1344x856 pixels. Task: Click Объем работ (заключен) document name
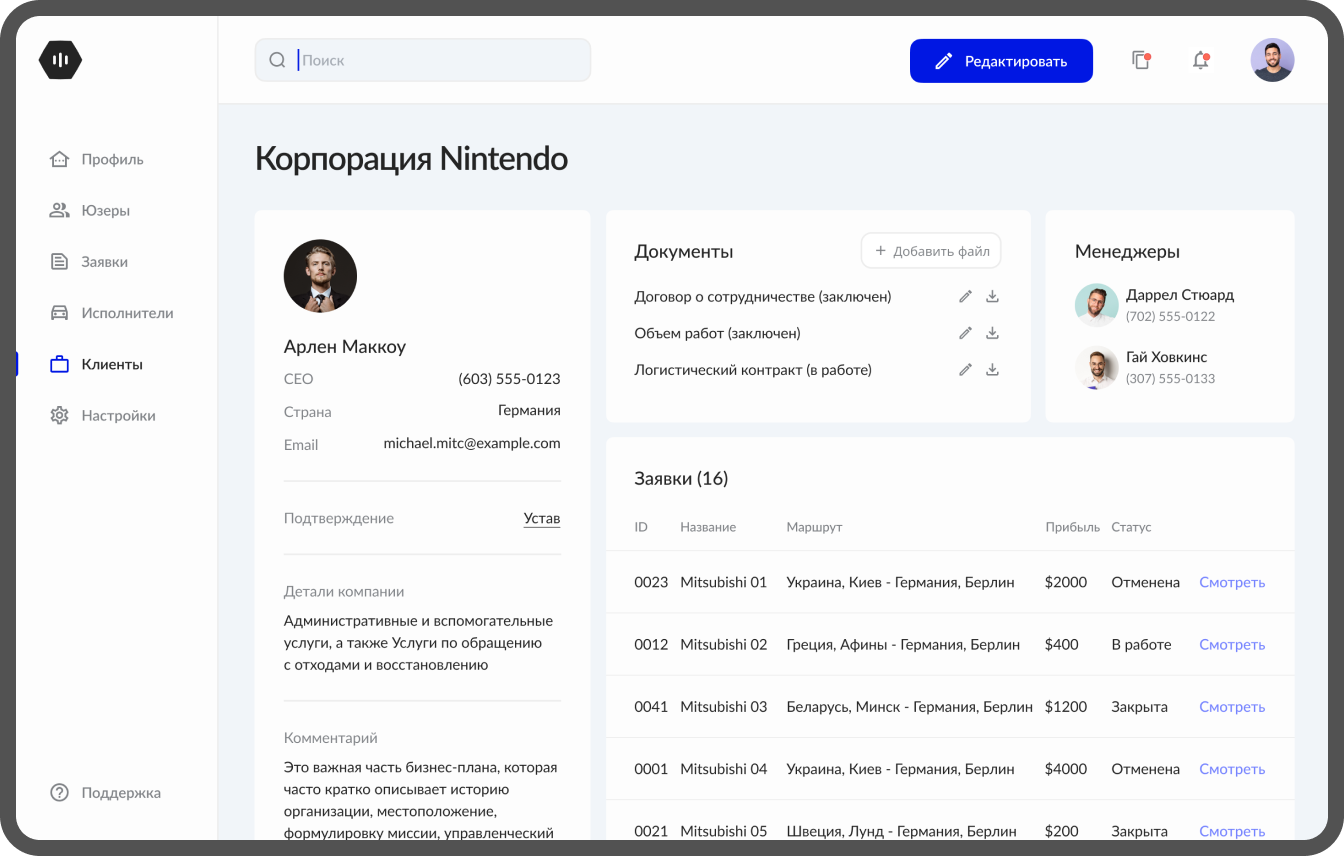click(717, 333)
